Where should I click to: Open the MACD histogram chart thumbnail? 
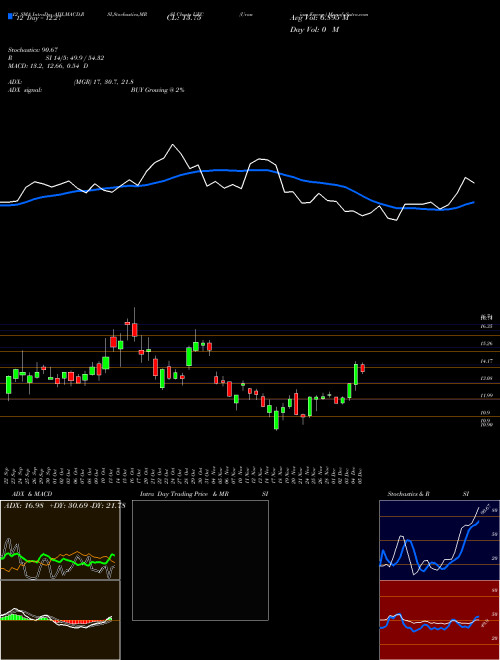tap(60, 620)
